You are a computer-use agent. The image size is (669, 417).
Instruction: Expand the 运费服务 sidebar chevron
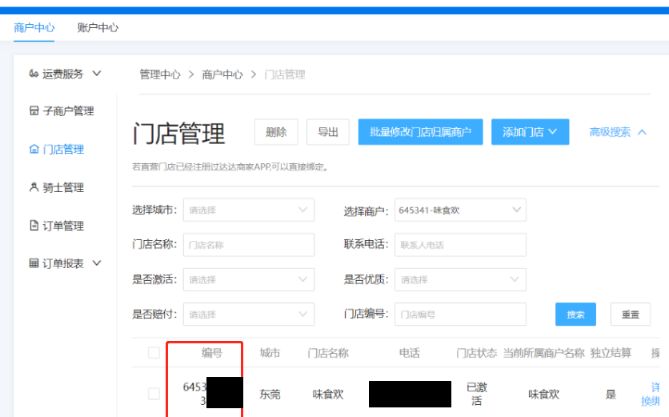coord(97,73)
